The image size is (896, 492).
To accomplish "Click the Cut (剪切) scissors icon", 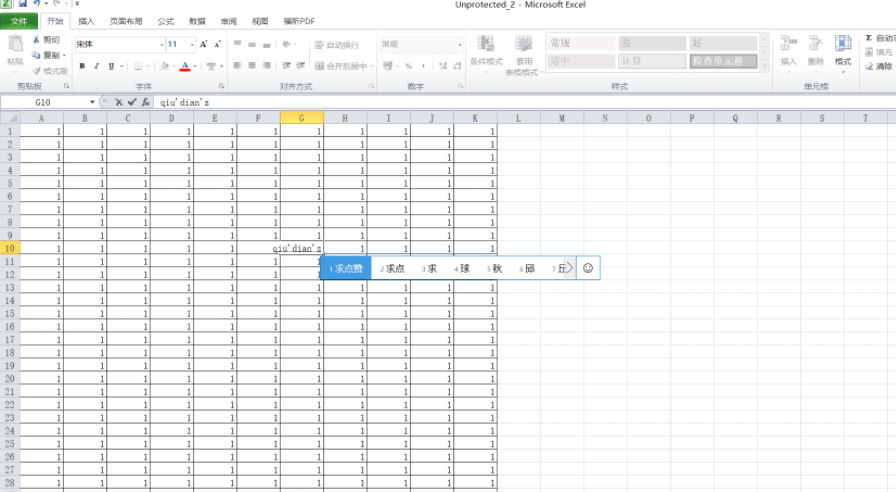I will pos(37,40).
